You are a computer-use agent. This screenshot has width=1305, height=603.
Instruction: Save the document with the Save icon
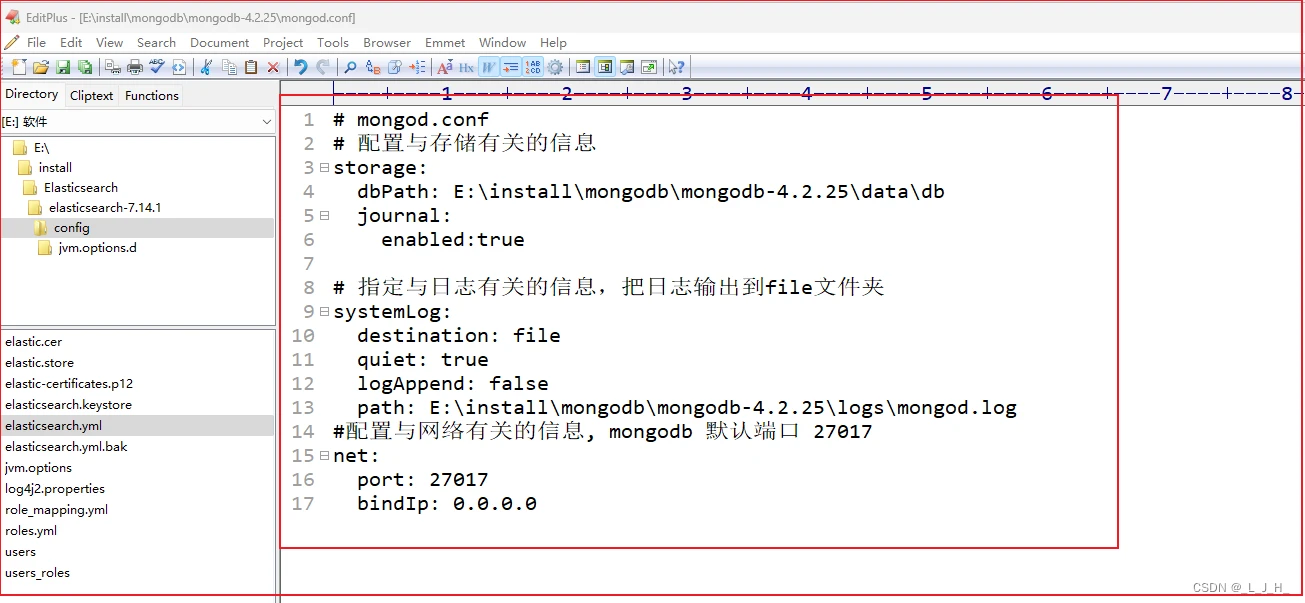coord(63,67)
